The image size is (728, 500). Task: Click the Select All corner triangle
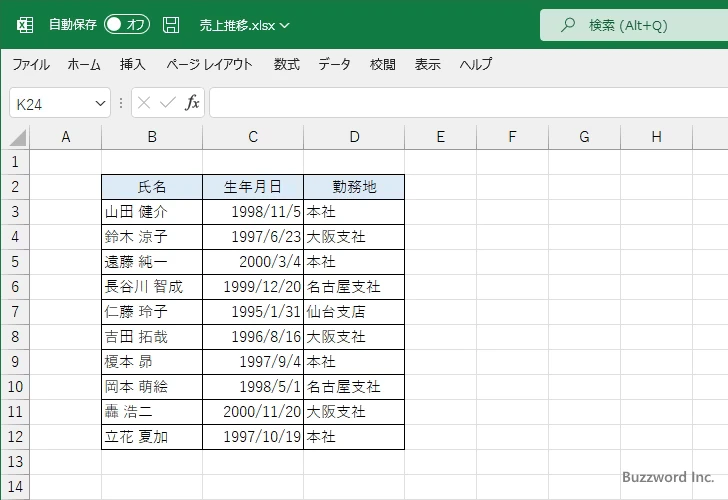16,137
